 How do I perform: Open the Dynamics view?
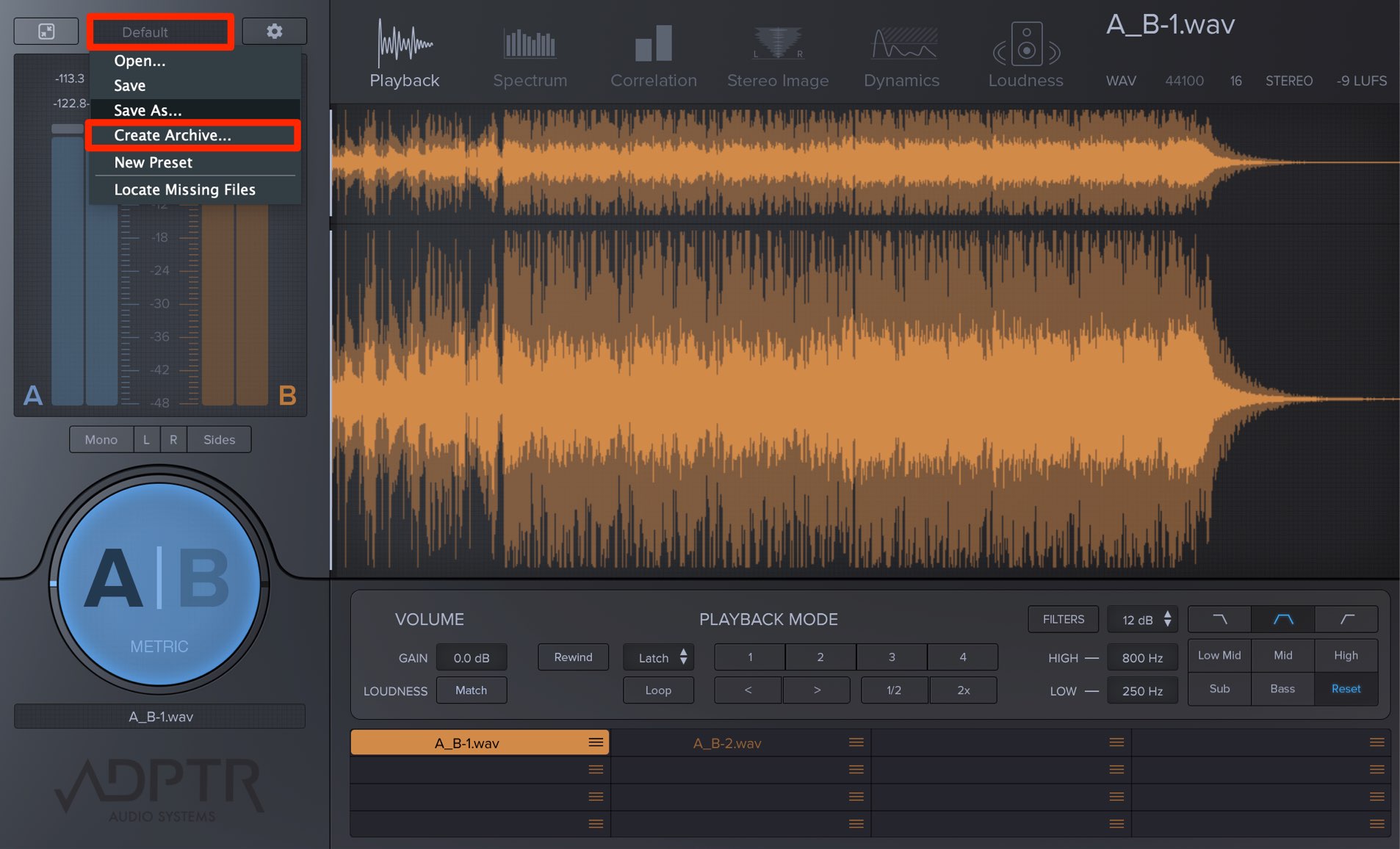[902, 57]
